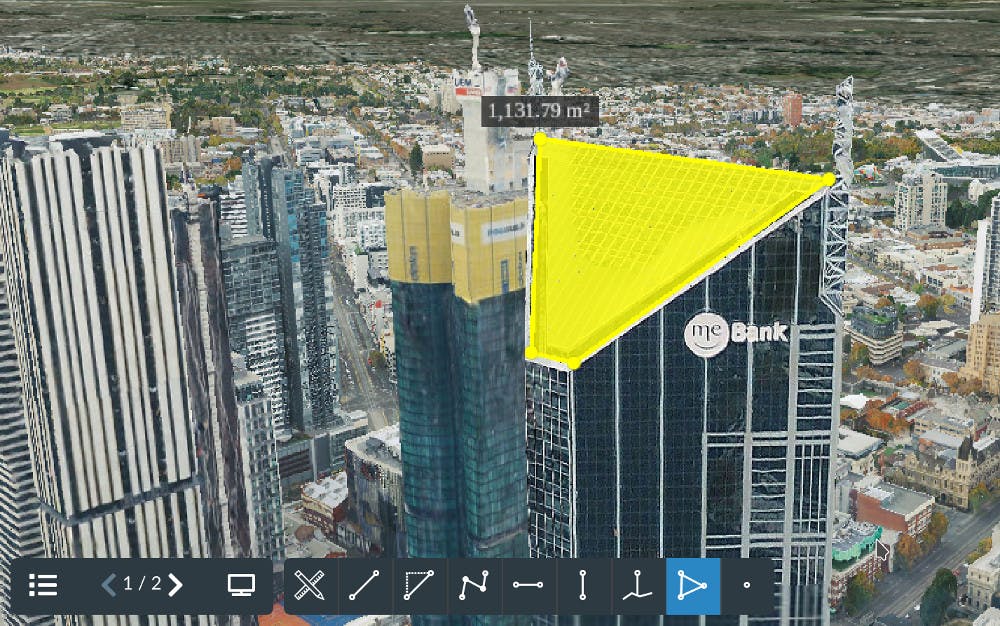1000x626 pixels.
Task: Select the straight line distance tool
Action: pos(365,586)
